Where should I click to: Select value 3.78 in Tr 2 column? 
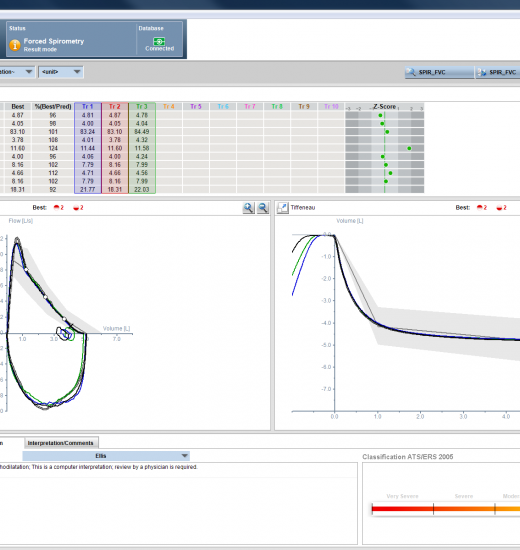(x=115, y=140)
